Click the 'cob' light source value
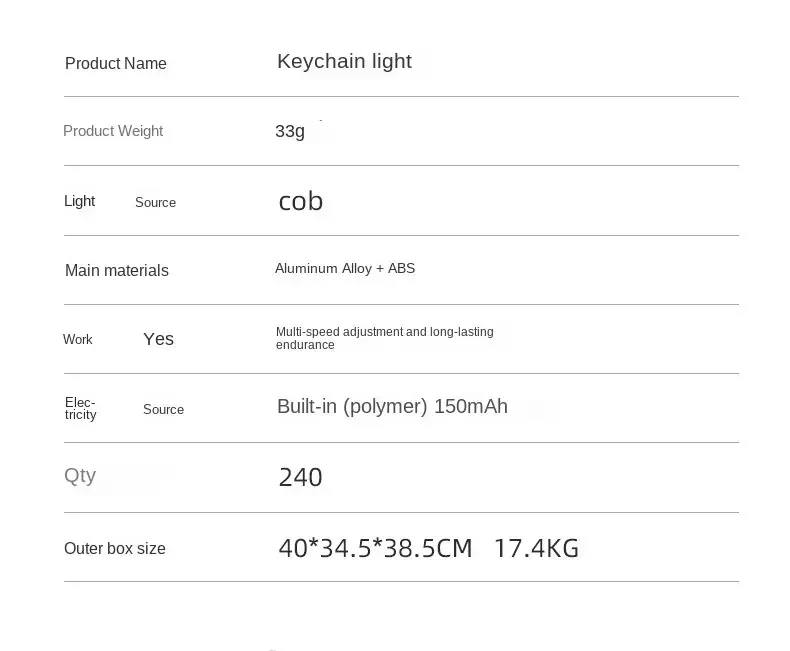This screenshot has height=651, width=790. [300, 201]
